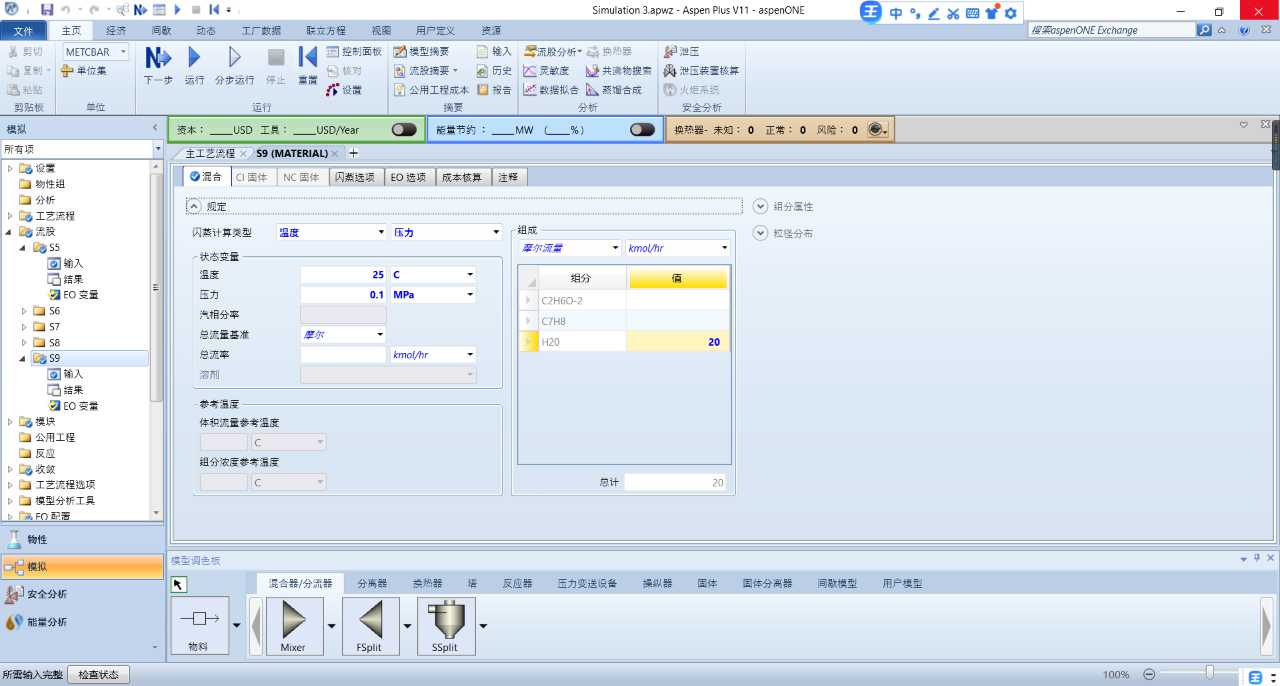The height and width of the screenshot is (686, 1280).
Task: Switch to the 闪蒸选项 tab
Action: [357, 177]
